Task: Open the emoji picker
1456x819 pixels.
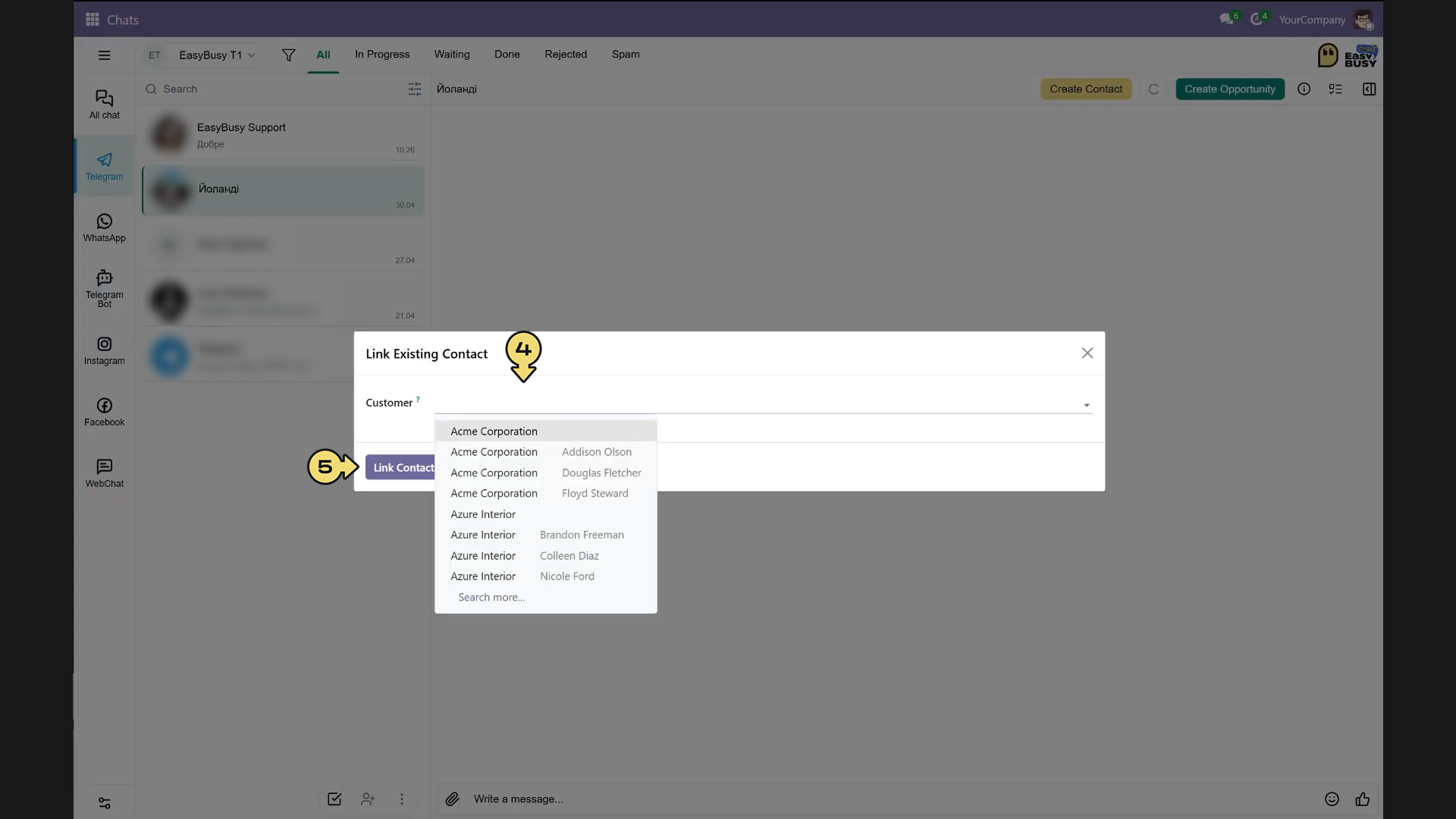Action: click(1332, 799)
